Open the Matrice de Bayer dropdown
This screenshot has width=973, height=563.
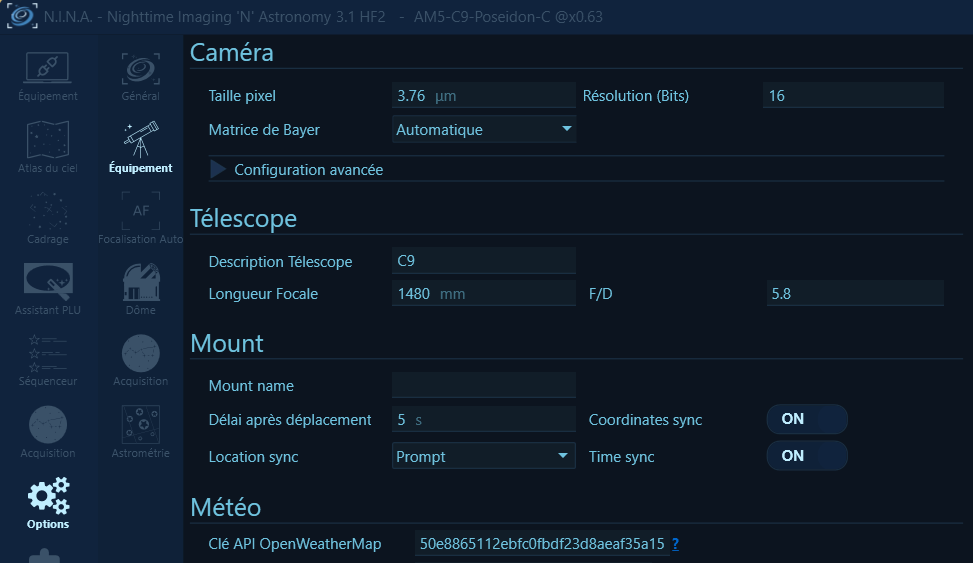click(x=484, y=129)
